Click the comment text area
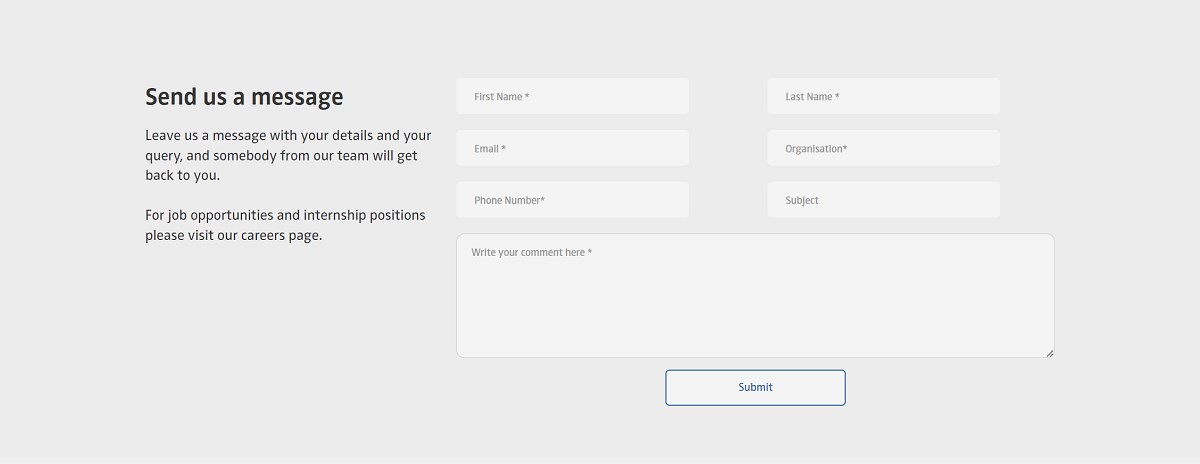The image size is (1200, 464). coord(755,300)
